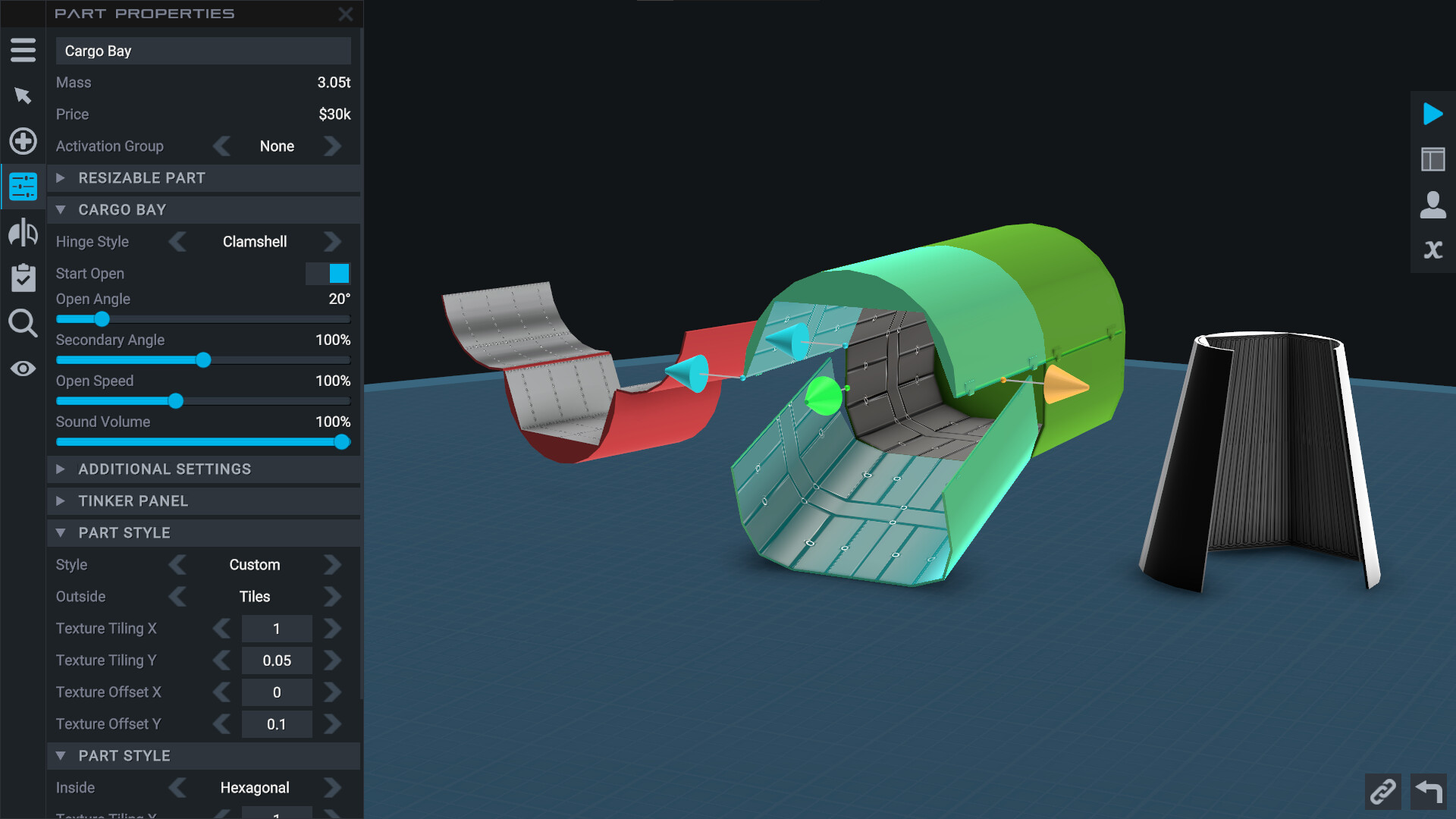Image resolution: width=1456 pixels, height=819 pixels.
Task: Toggle the visibility eye icon
Action: pyautogui.click(x=23, y=369)
